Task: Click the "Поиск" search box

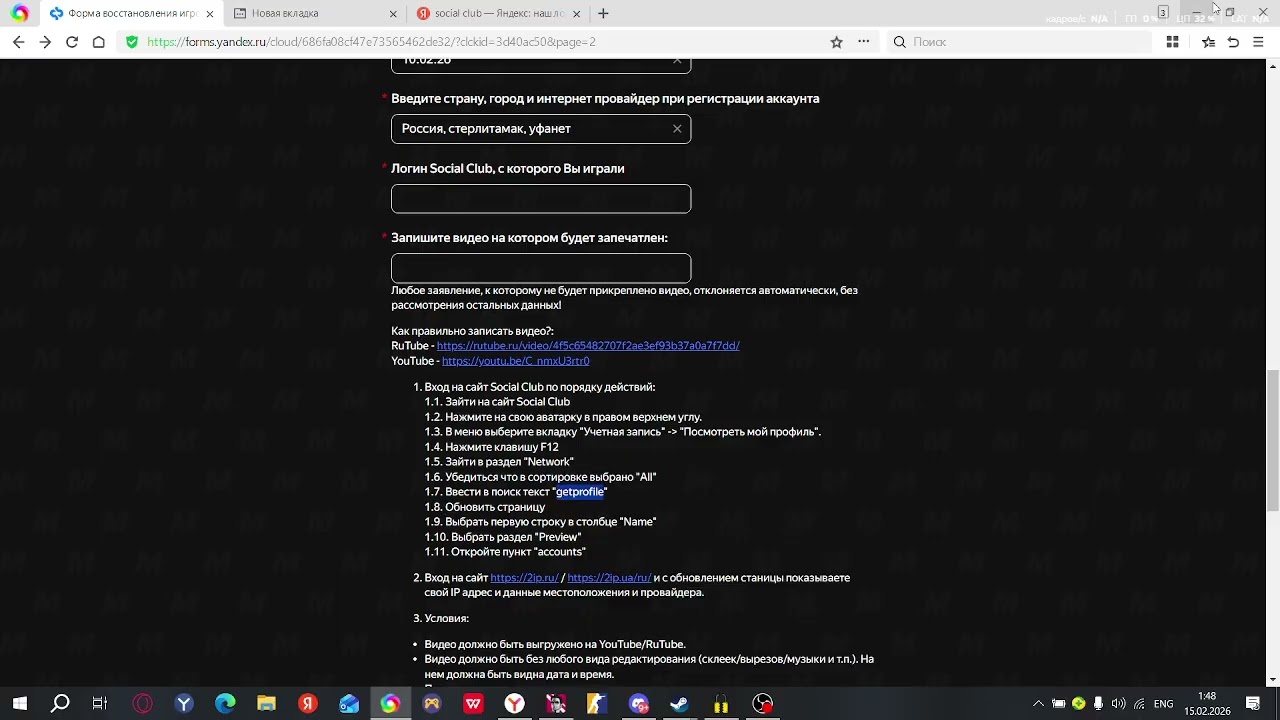Action: tap(1020, 42)
